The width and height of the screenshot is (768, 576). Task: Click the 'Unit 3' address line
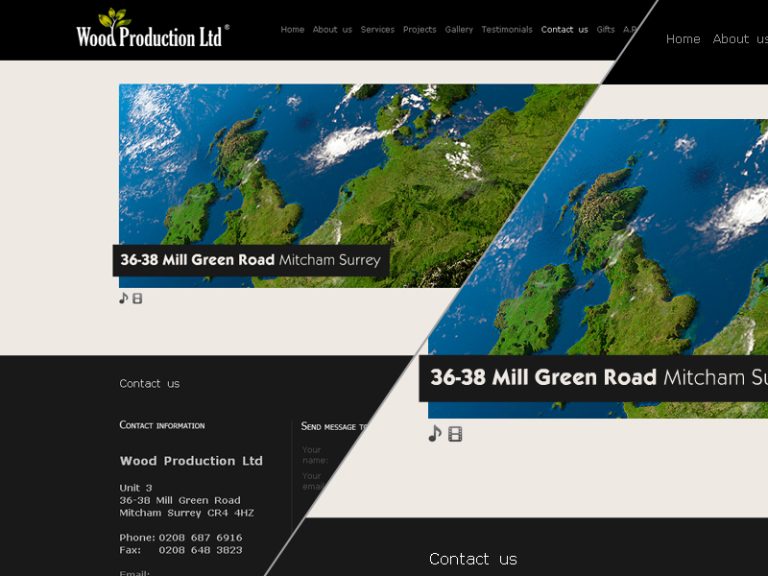(x=136, y=488)
